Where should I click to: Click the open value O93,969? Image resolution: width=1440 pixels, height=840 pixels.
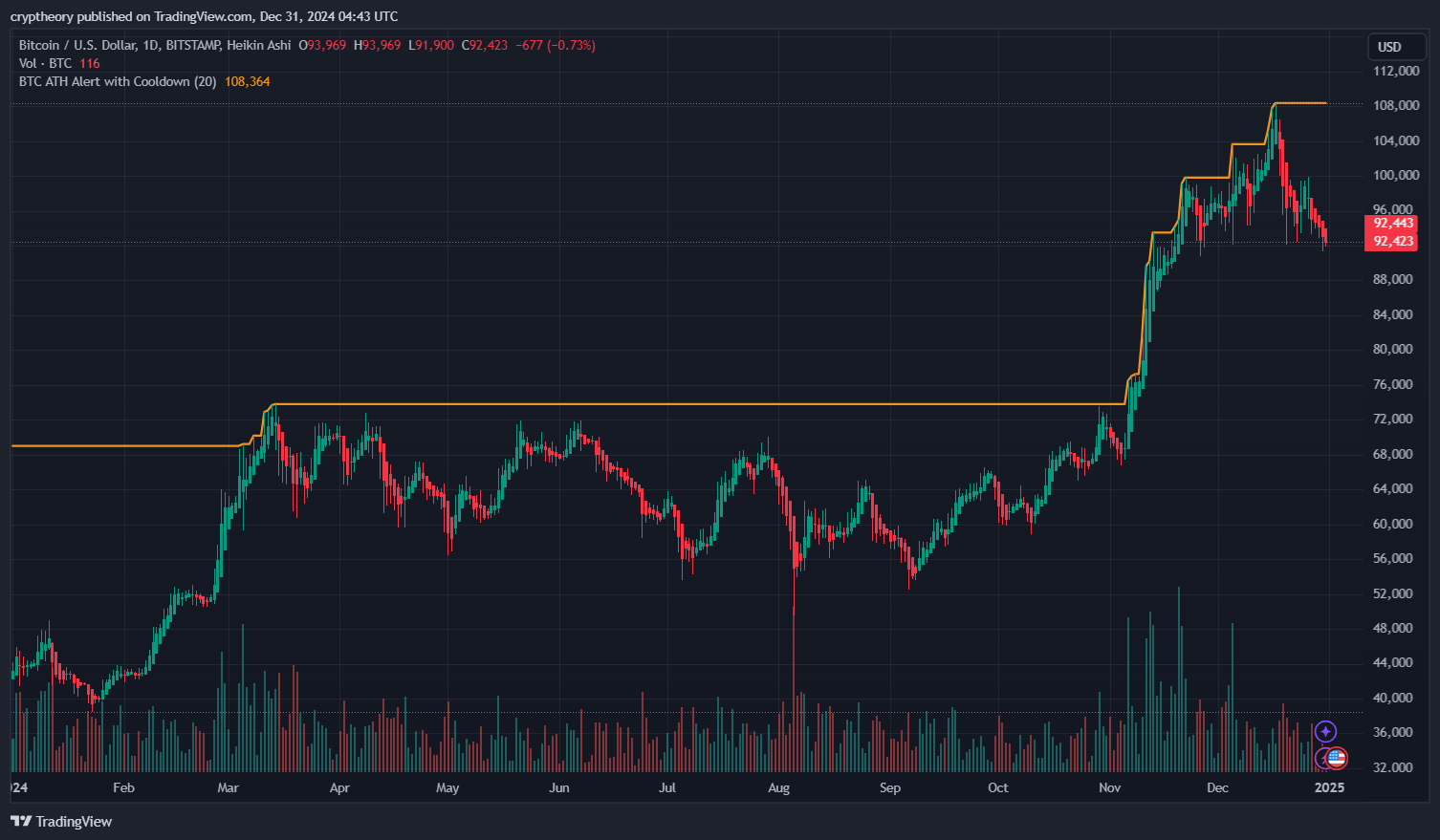[x=322, y=45]
